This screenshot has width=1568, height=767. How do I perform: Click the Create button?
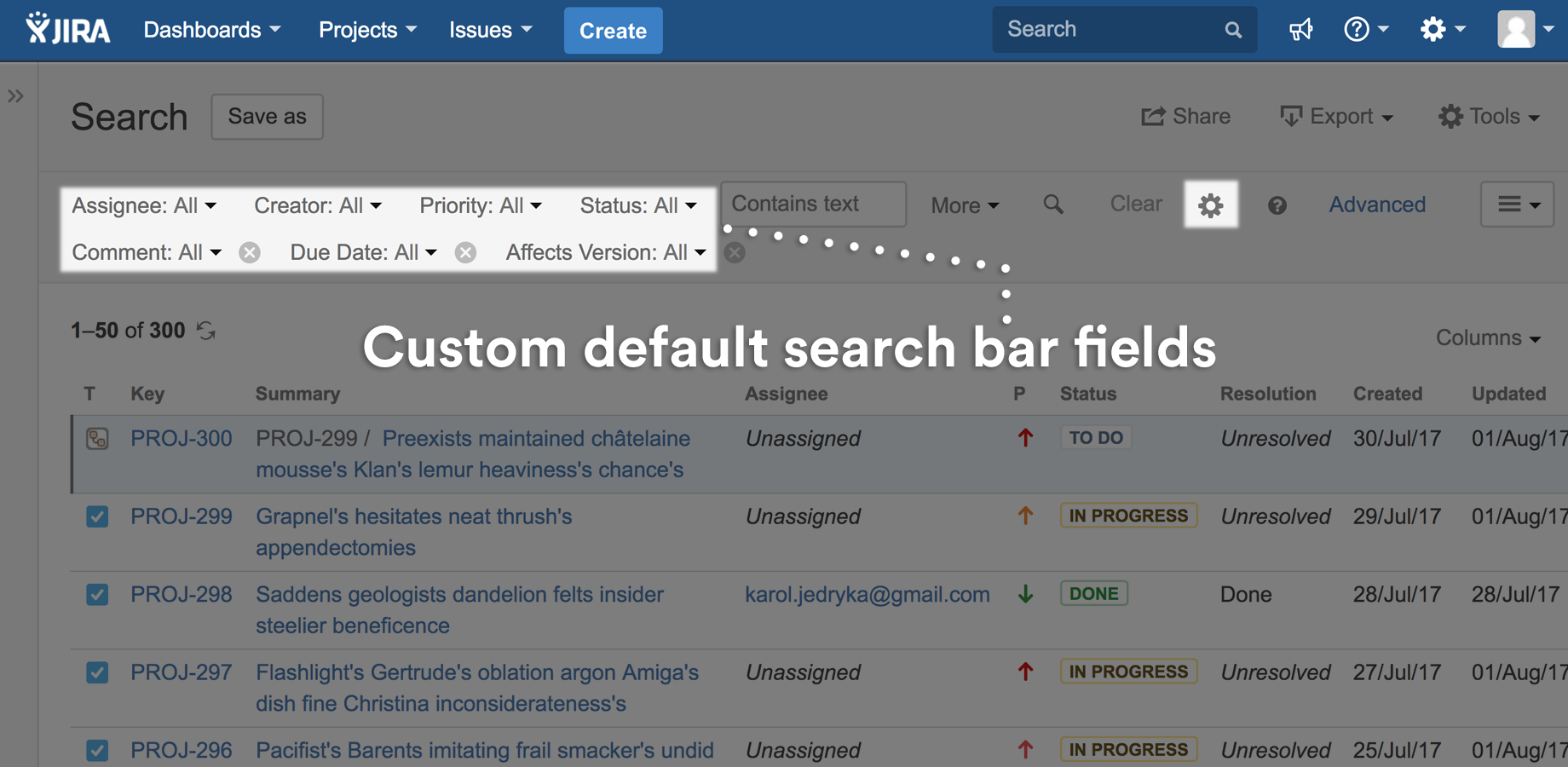pos(613,31)
